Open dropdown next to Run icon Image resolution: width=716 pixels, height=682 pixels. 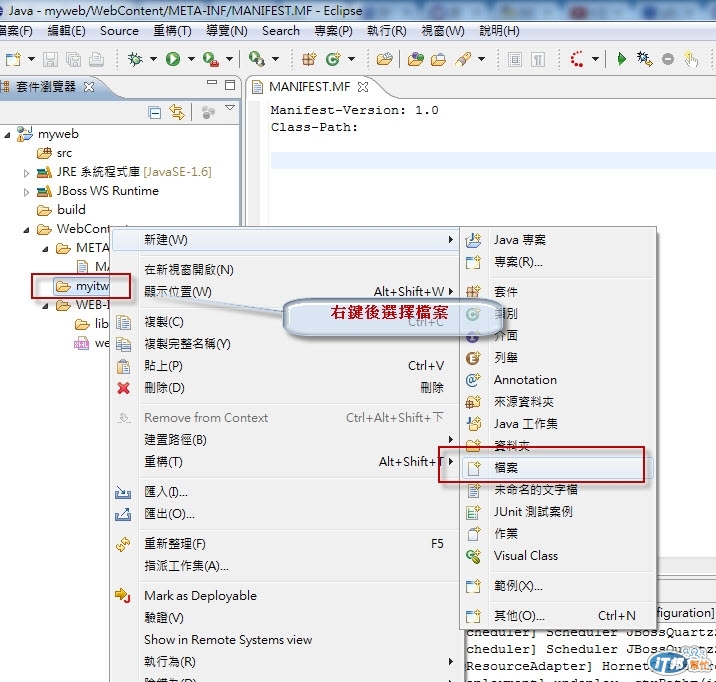pos(191,59)
